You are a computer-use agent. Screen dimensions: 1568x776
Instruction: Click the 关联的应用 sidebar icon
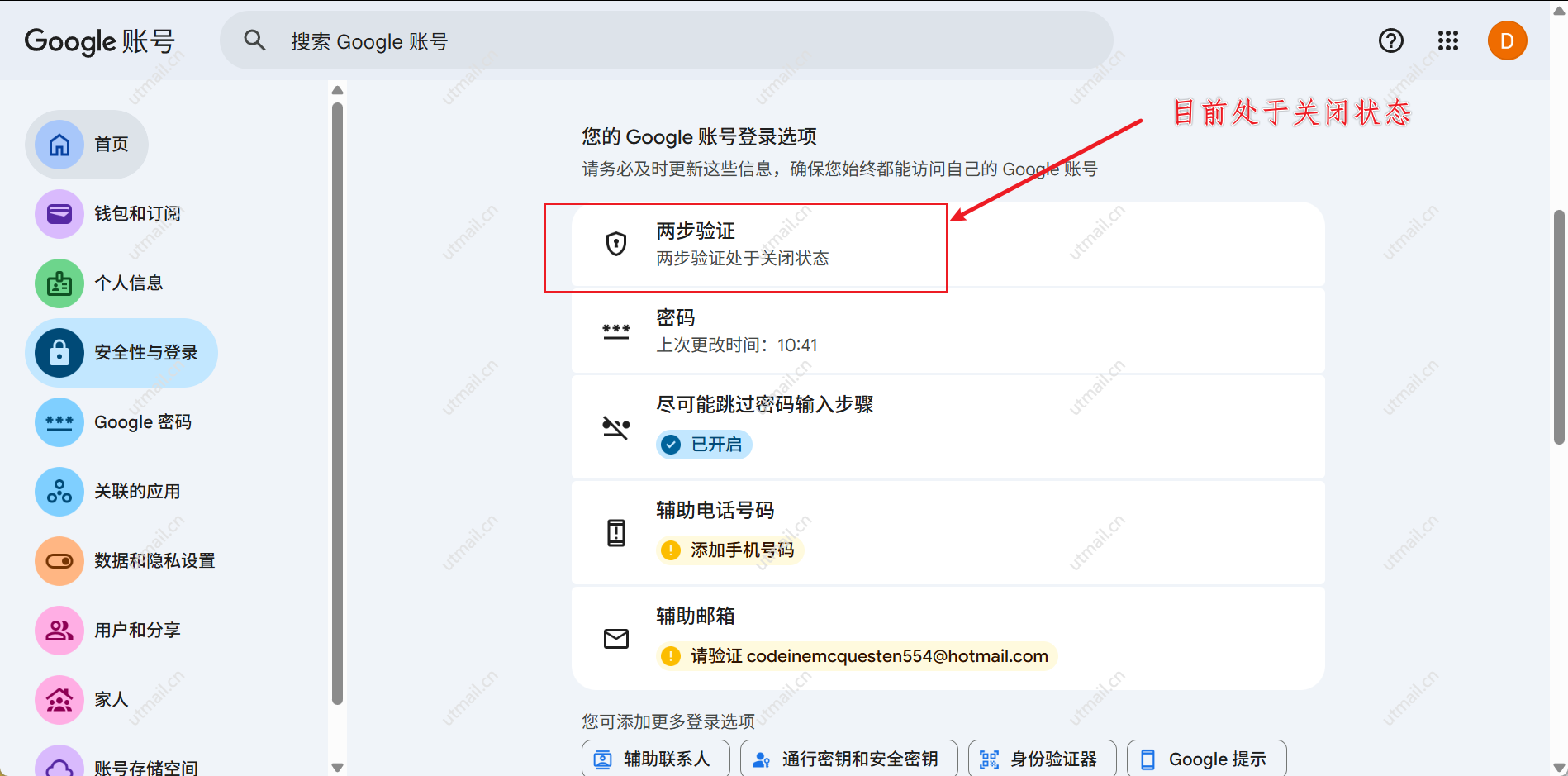[x=59, y=492]
